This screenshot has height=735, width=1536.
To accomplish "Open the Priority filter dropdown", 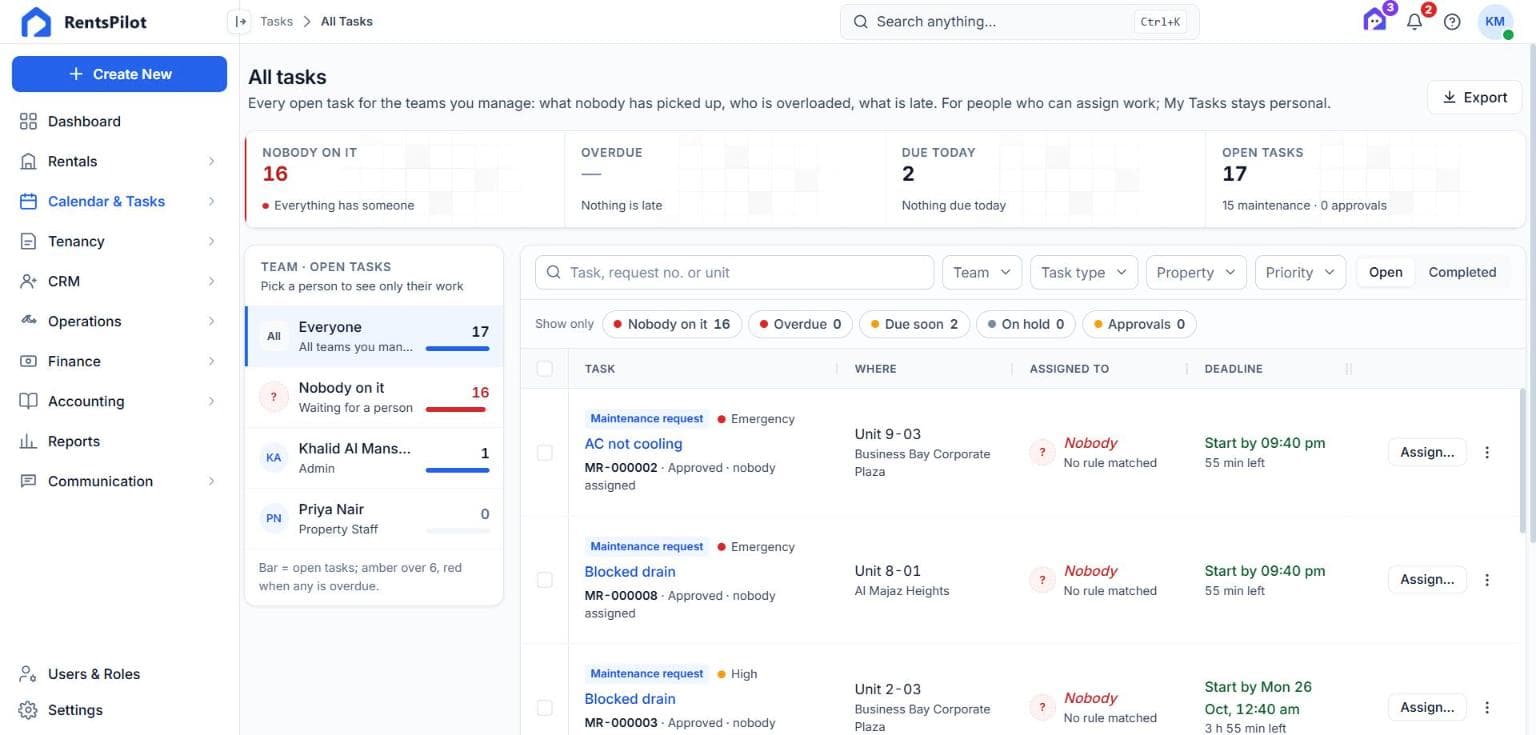I will click(1300, 272).
